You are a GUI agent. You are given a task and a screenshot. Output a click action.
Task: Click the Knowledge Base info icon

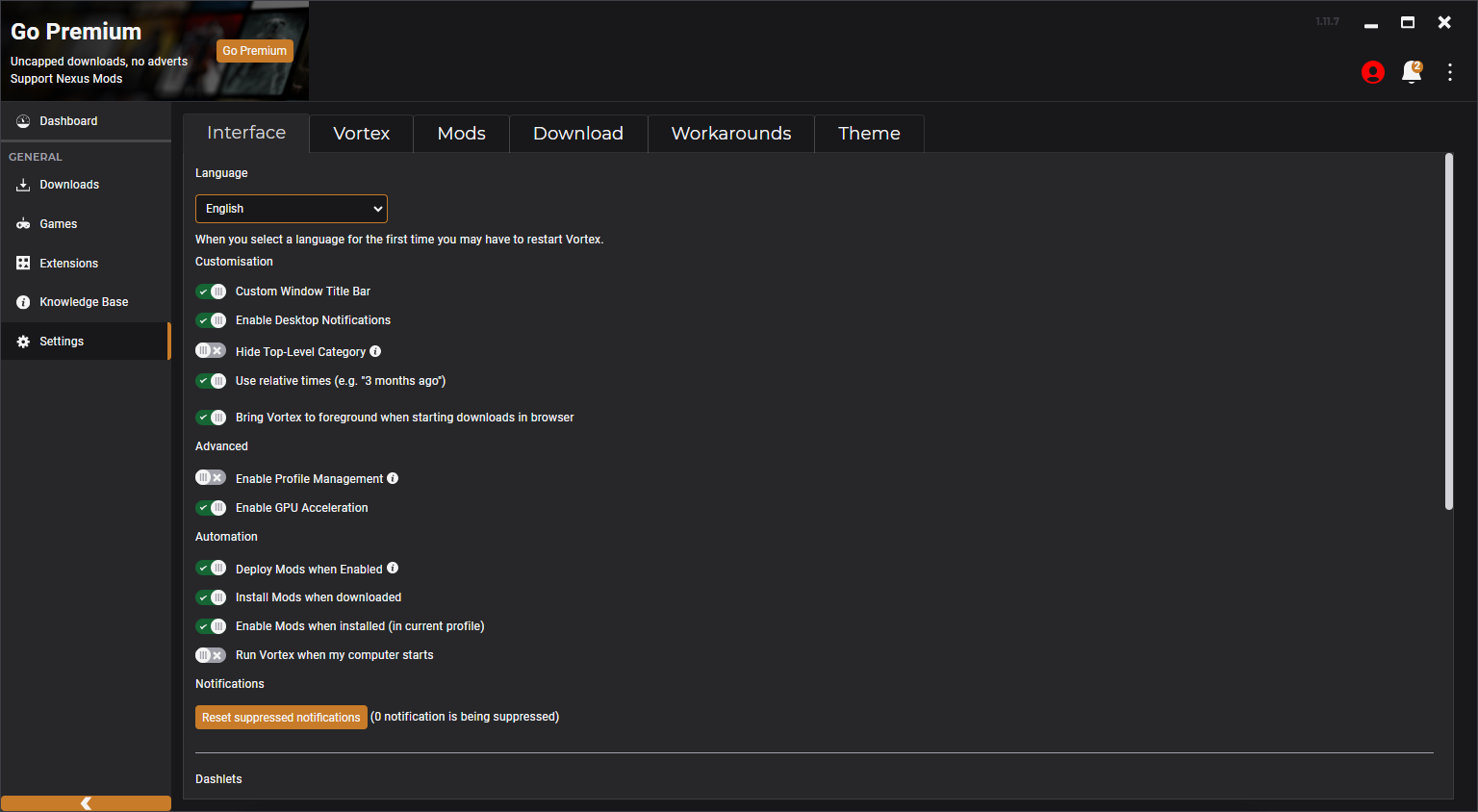[23, 302]
